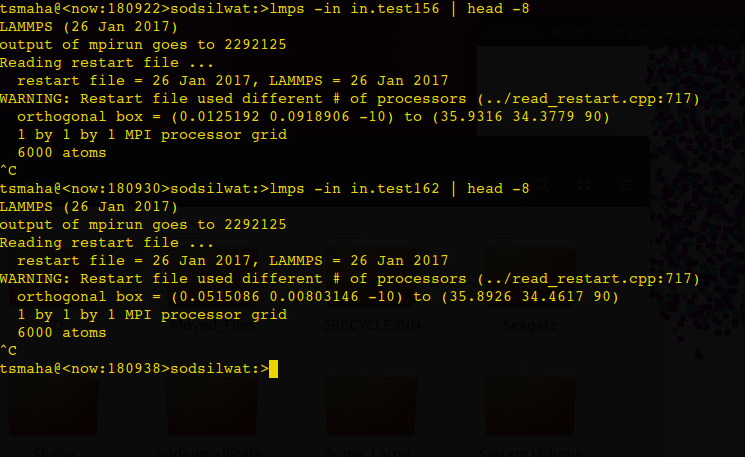Click the in.test162 command line

tap(265, 189)
